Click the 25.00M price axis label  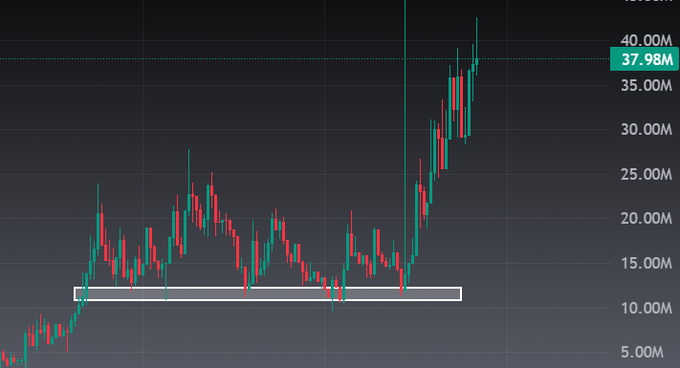[646, 174]
